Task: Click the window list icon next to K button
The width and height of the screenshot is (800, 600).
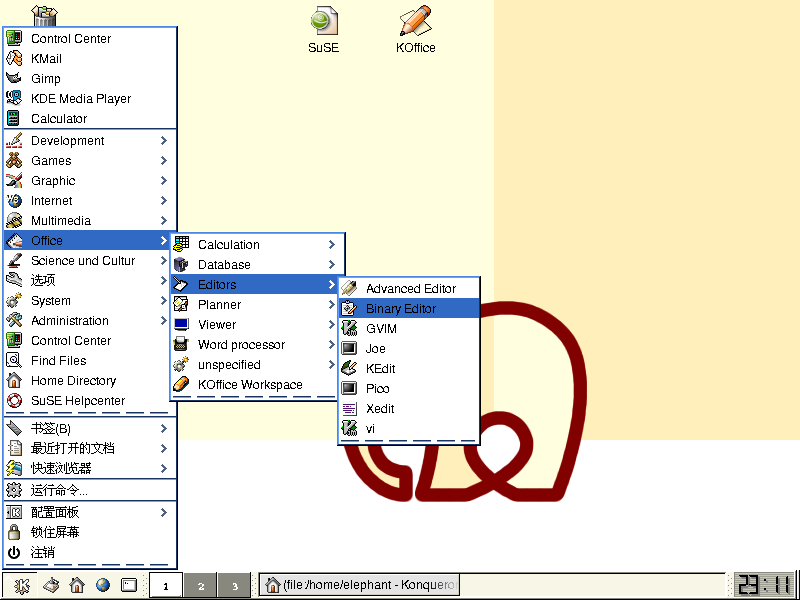Action: tap(51, 585)
